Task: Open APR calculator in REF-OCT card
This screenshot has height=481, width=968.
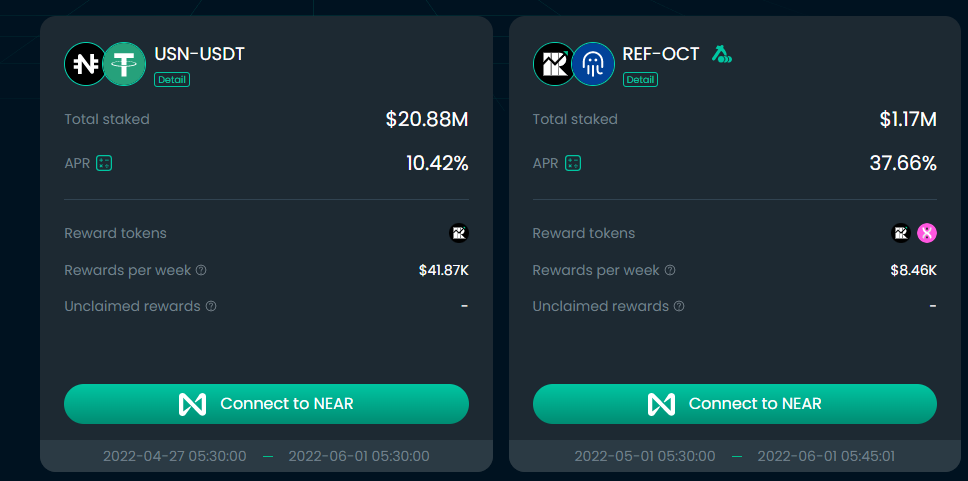Action: click(573, 164)
